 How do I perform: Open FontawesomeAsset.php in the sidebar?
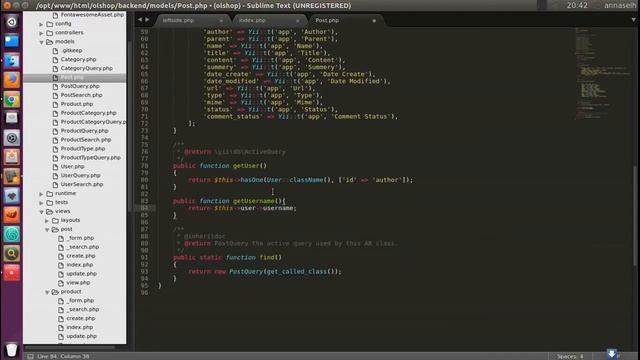coord(92,15)
